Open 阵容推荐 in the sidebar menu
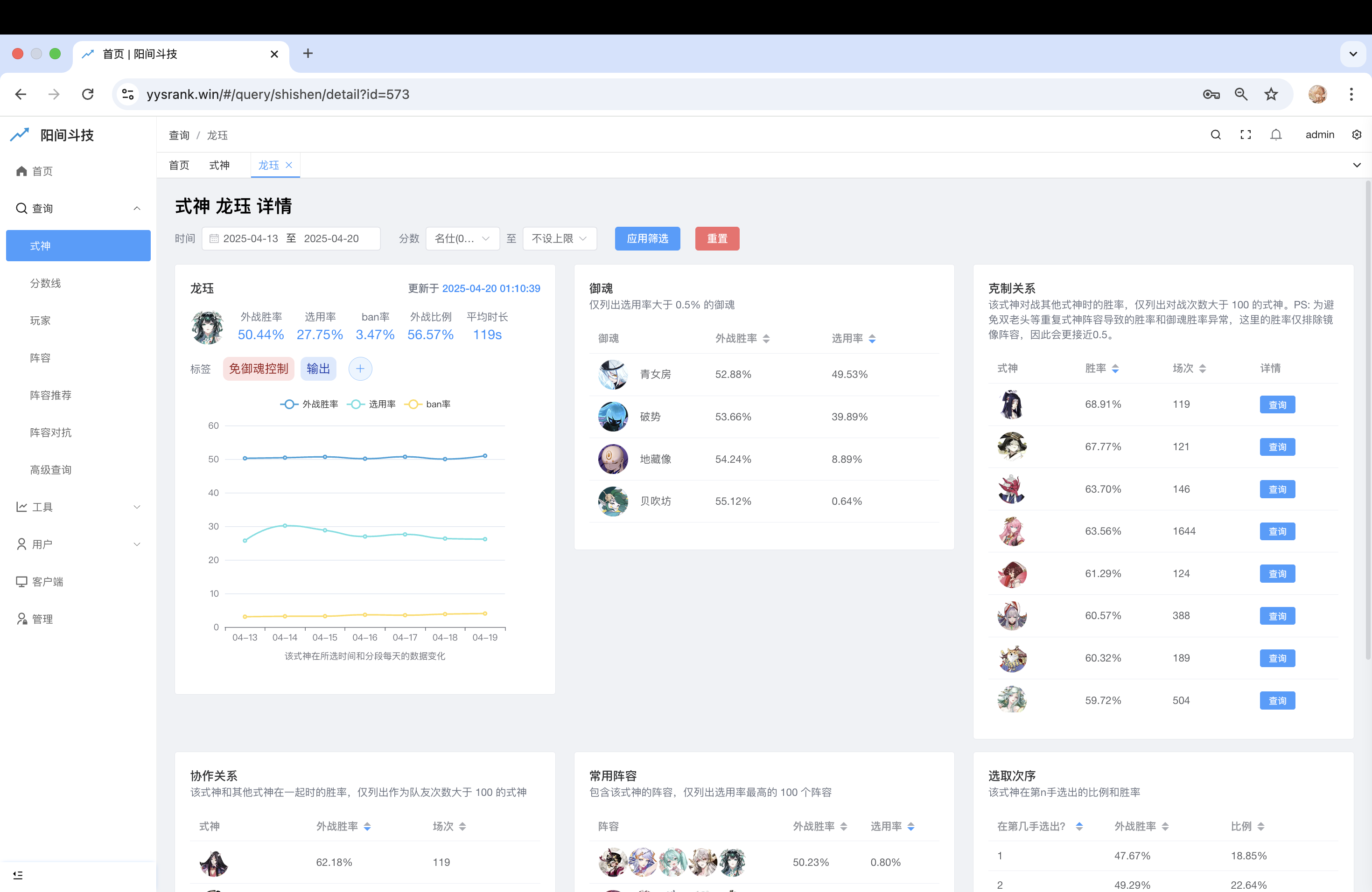 [51, 395]
